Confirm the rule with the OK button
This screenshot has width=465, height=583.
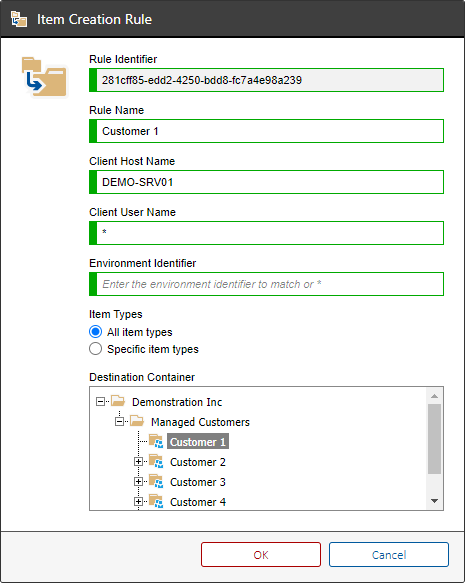click(x=261, y=555)
